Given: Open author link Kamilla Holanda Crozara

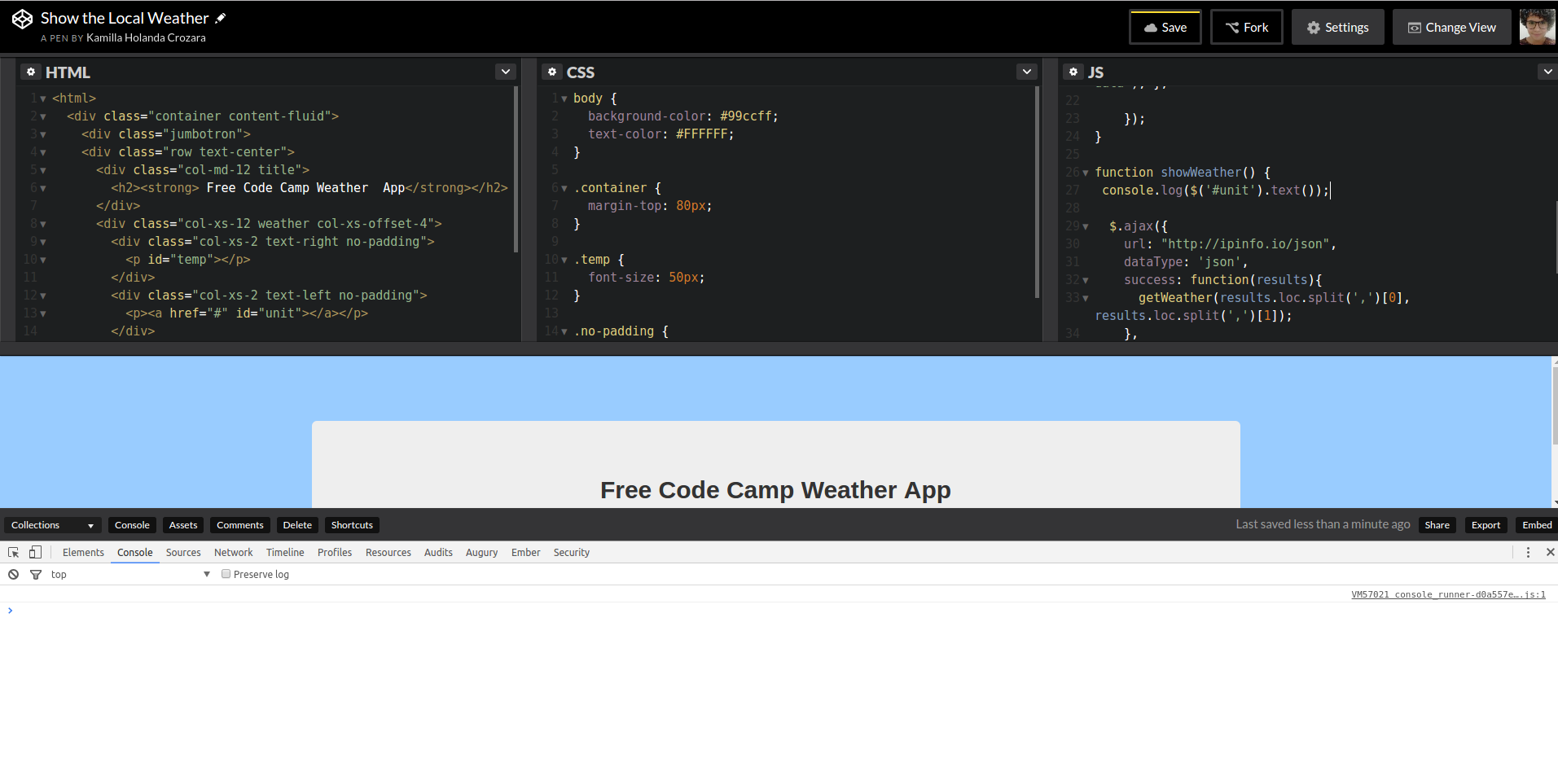Looking at the screenshot, I should (x=146, y=37).
